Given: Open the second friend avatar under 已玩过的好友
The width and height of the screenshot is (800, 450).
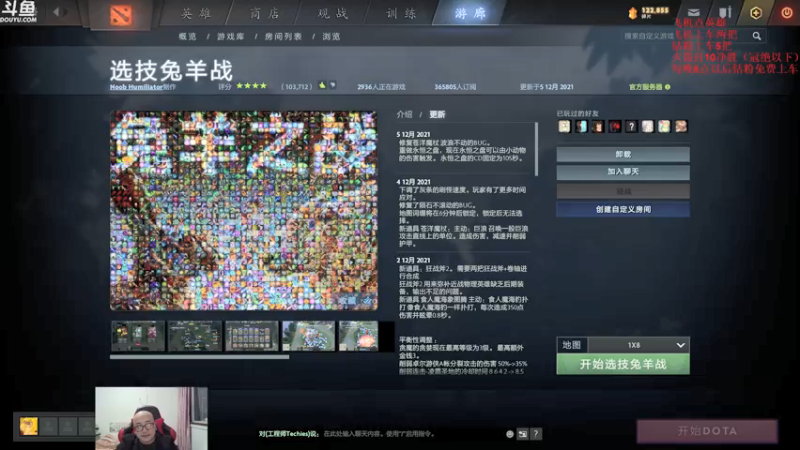Looking at the screenshot, I should 581,126.
